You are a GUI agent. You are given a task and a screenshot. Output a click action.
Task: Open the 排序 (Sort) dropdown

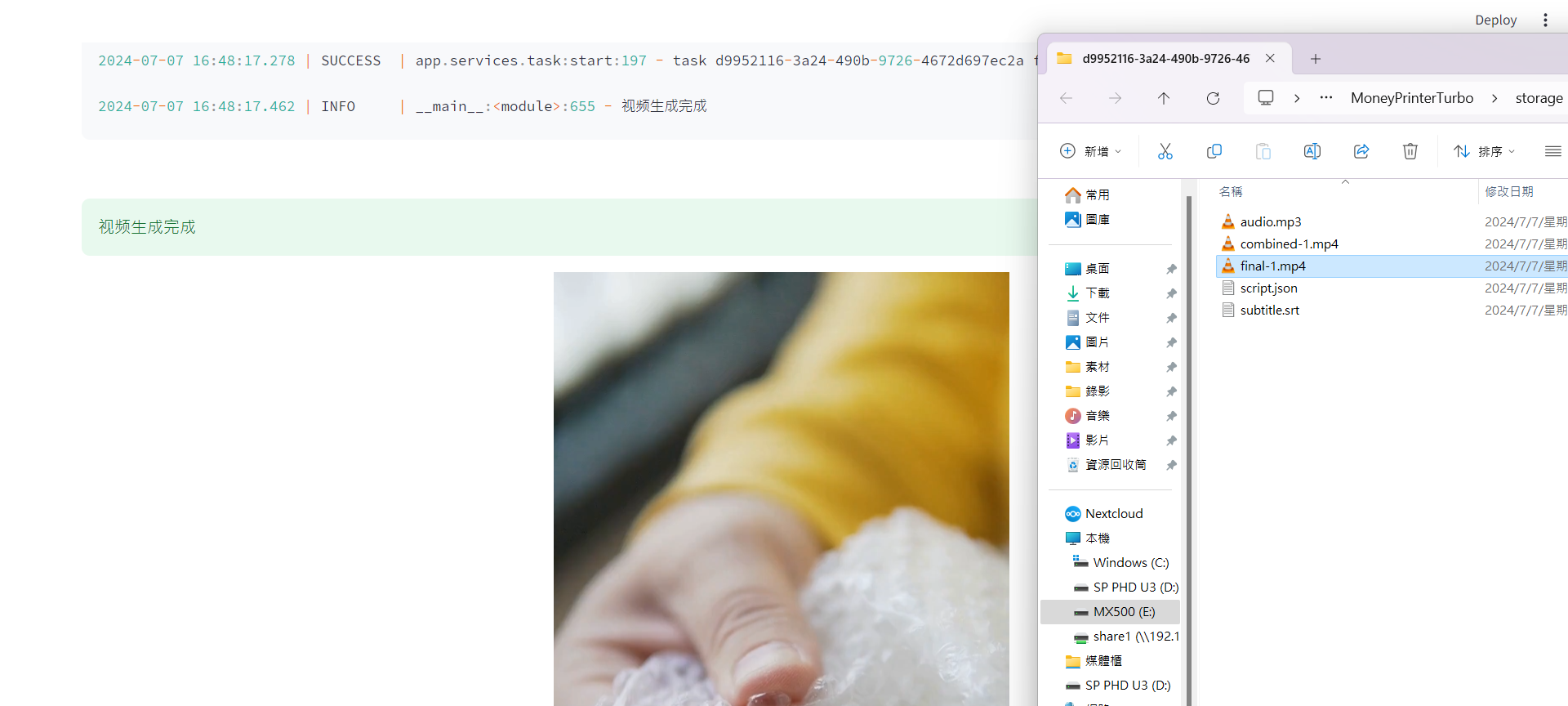pyautogui.click(x=1484, y=151)
